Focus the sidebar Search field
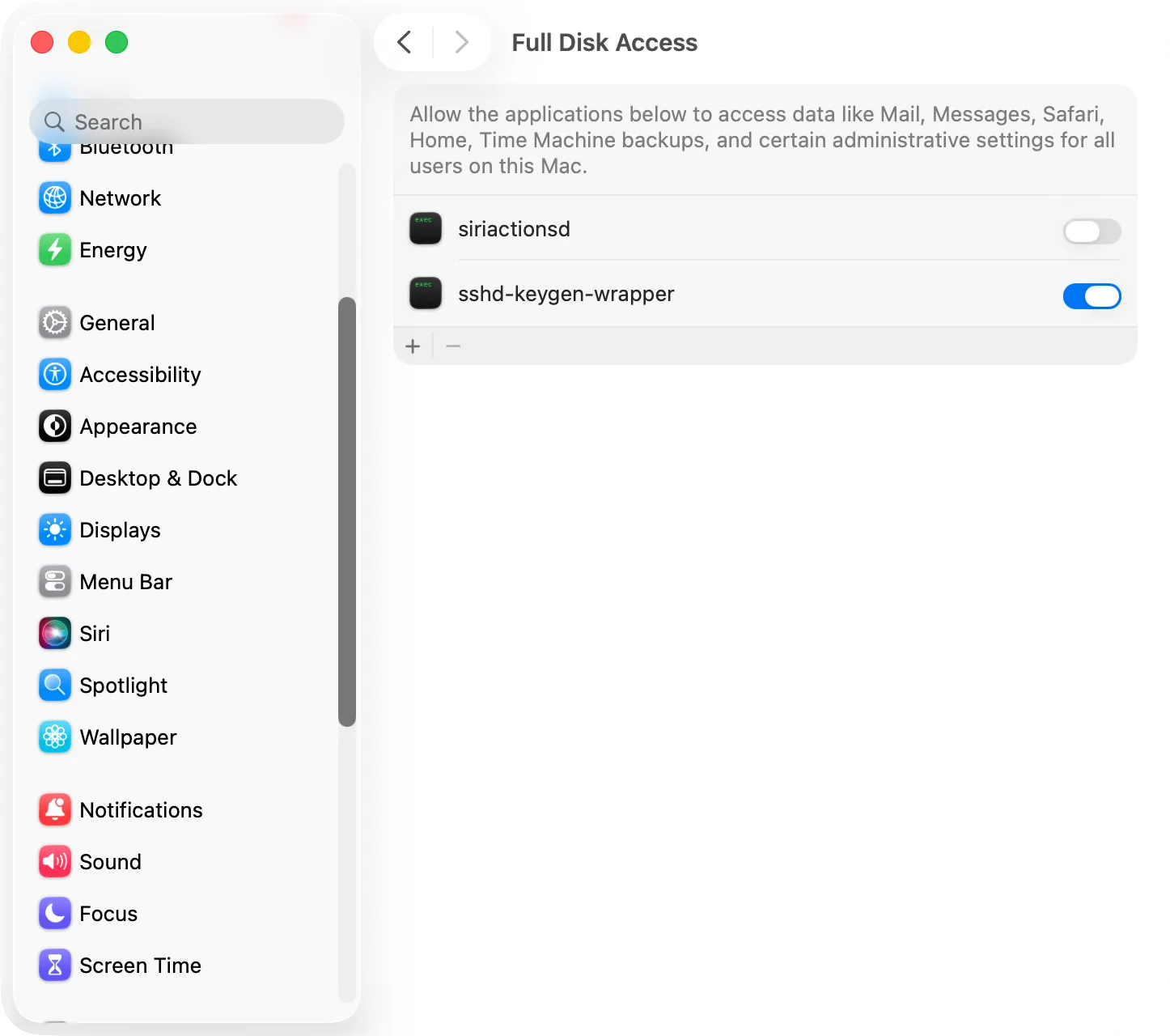The image size is (1170, 1036). (187, 121)
